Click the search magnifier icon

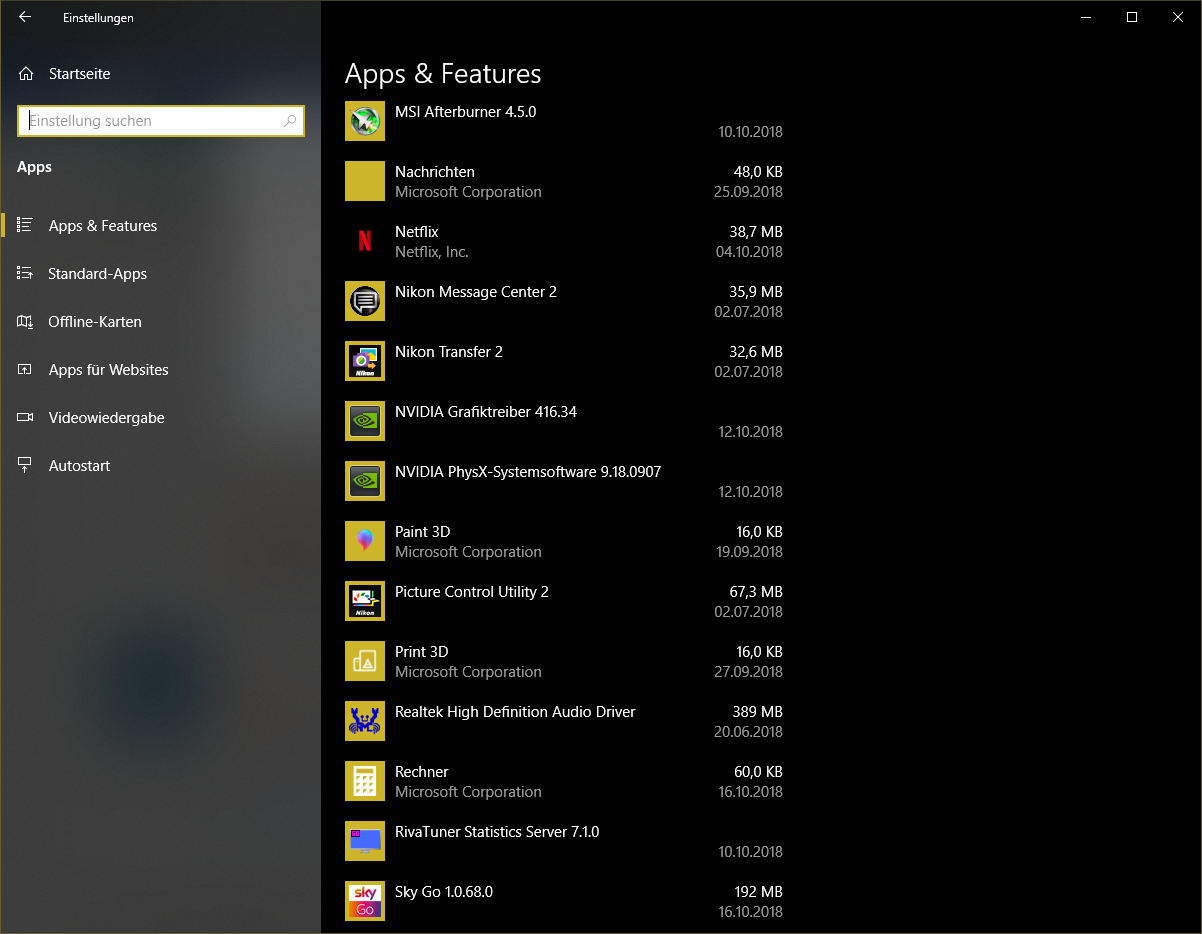(x=290, y=121)
